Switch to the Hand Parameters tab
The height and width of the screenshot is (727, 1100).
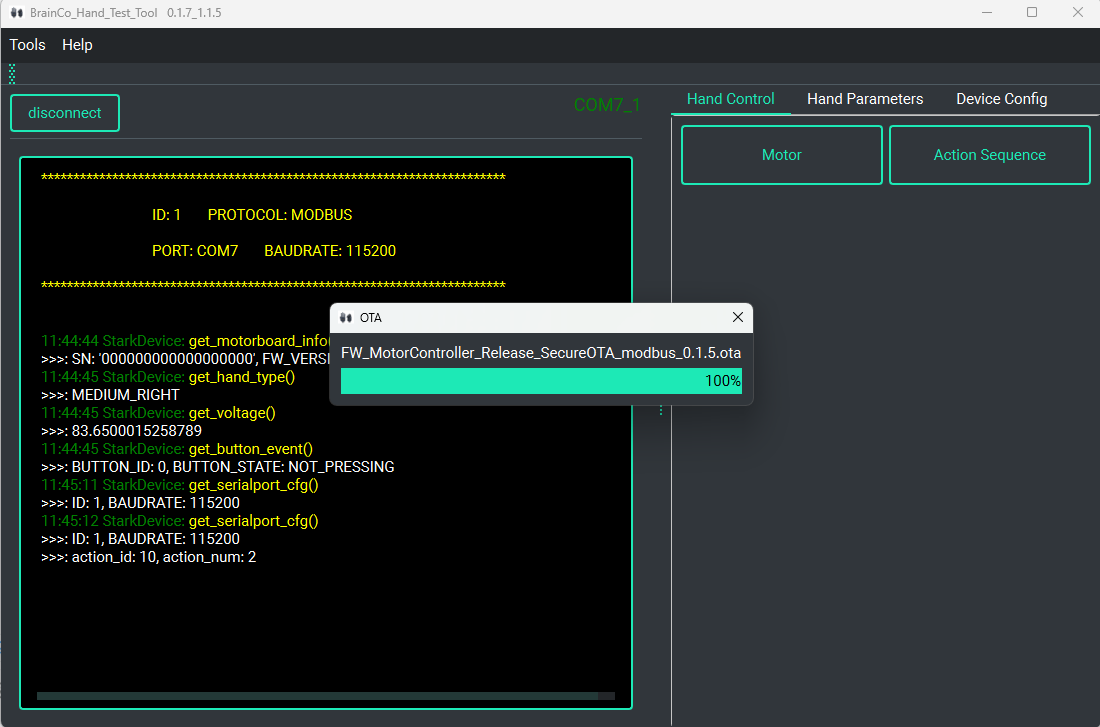[865, 99]
